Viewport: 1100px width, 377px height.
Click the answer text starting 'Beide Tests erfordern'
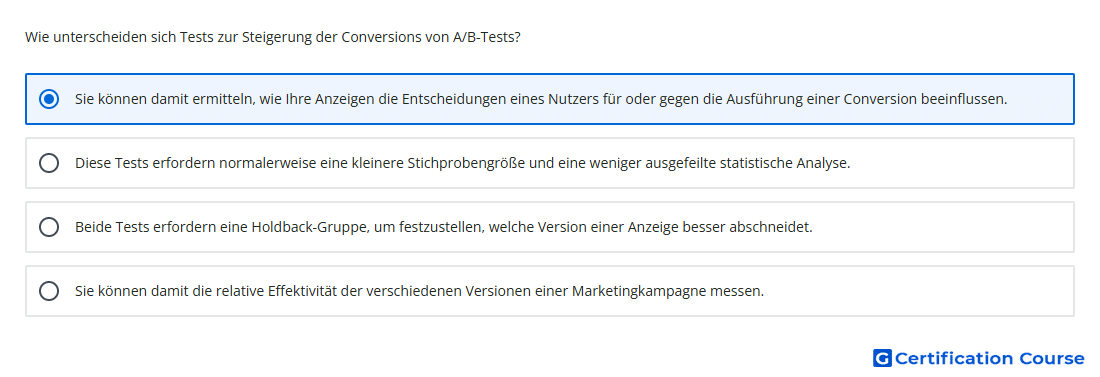coord(443,227)
